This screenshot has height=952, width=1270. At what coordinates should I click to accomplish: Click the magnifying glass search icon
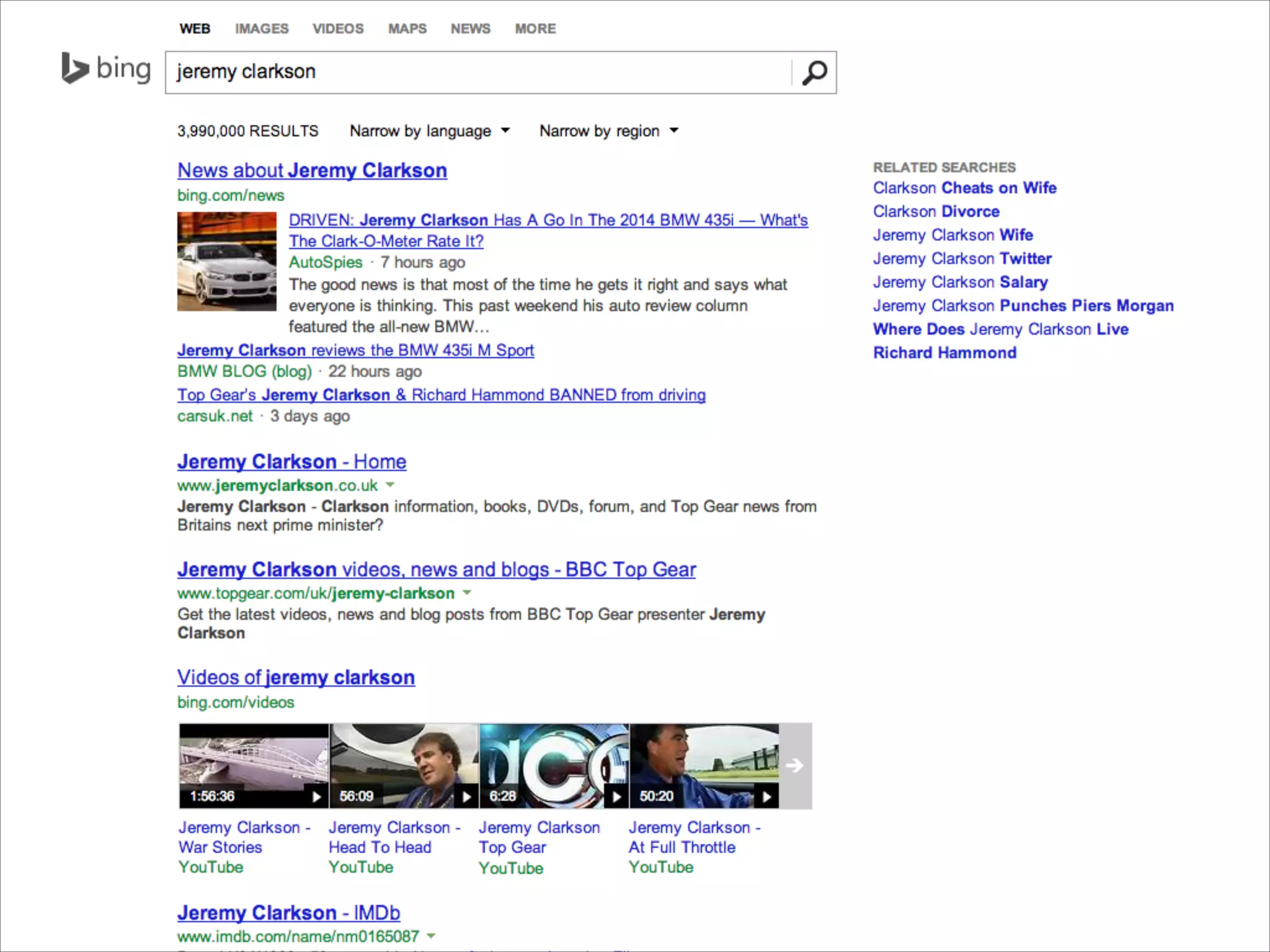(x=814, y=73)
